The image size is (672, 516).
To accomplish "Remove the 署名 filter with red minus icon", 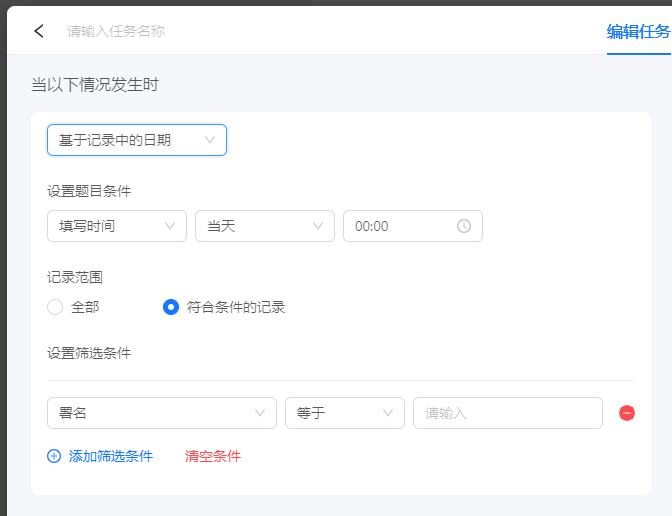I will click(x=627, y=413).
